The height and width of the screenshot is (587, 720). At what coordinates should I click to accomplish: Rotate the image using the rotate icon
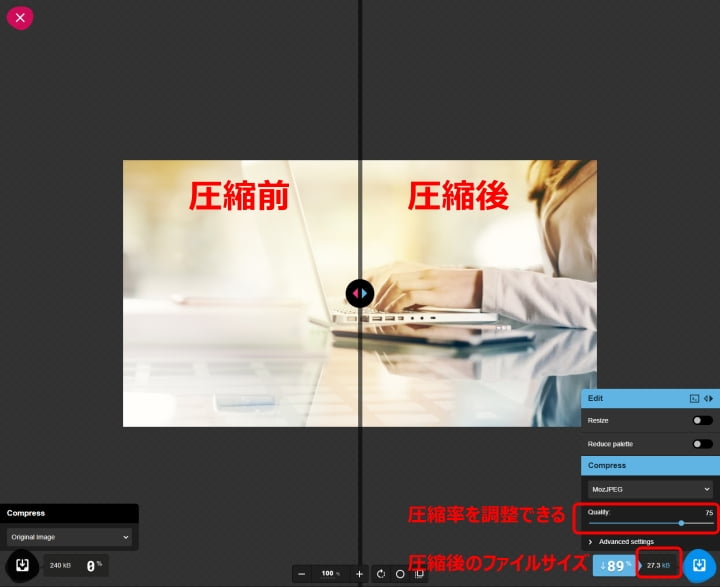(381, 574)
